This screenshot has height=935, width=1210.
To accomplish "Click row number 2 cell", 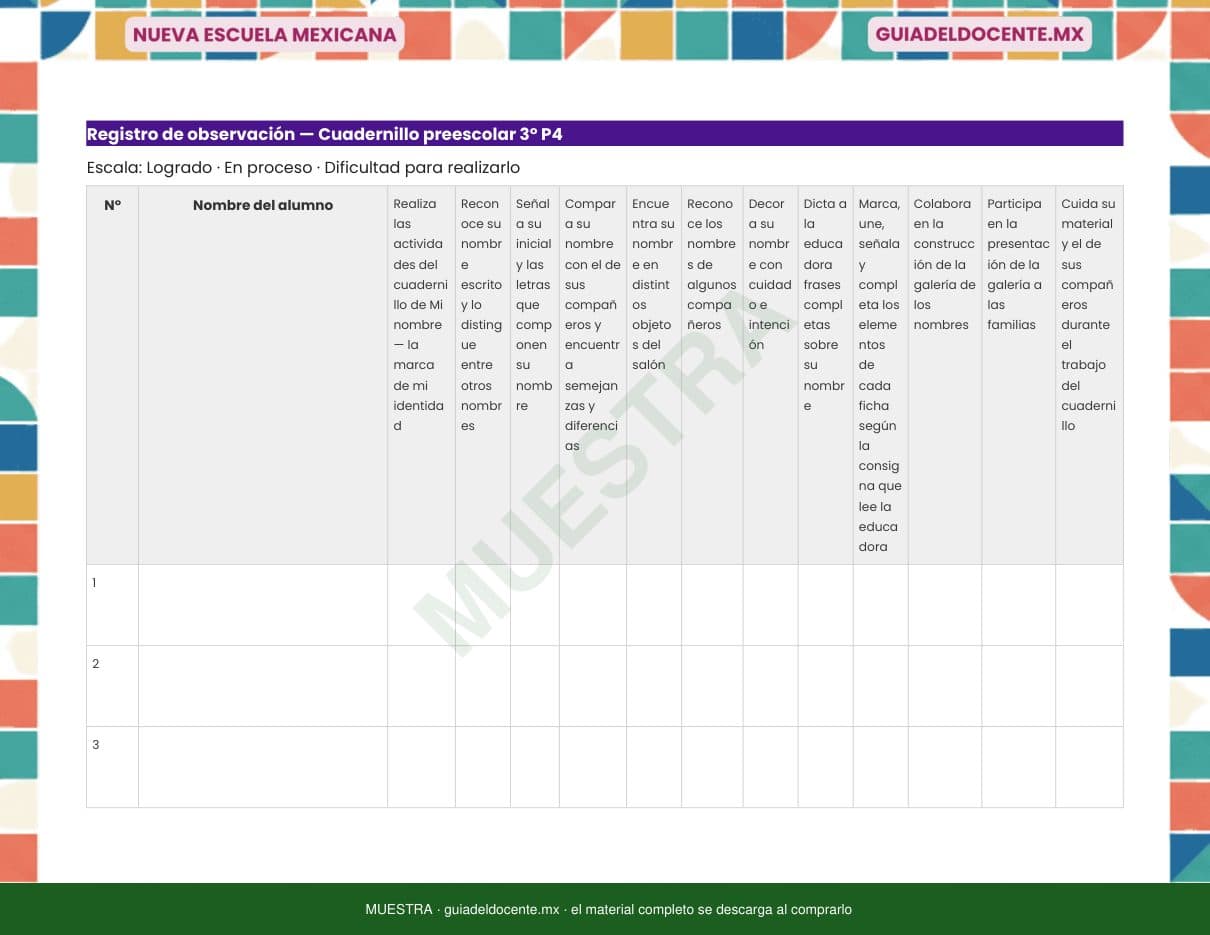I will tap(112, 686).
